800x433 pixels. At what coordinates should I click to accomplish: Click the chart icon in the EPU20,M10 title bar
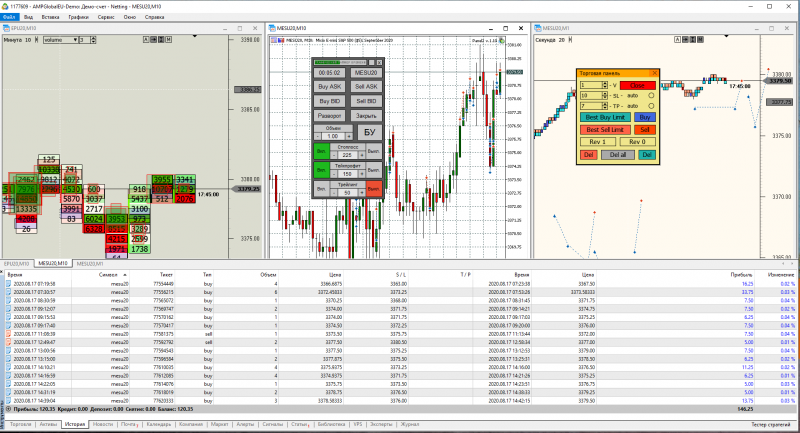click(7, 28)
